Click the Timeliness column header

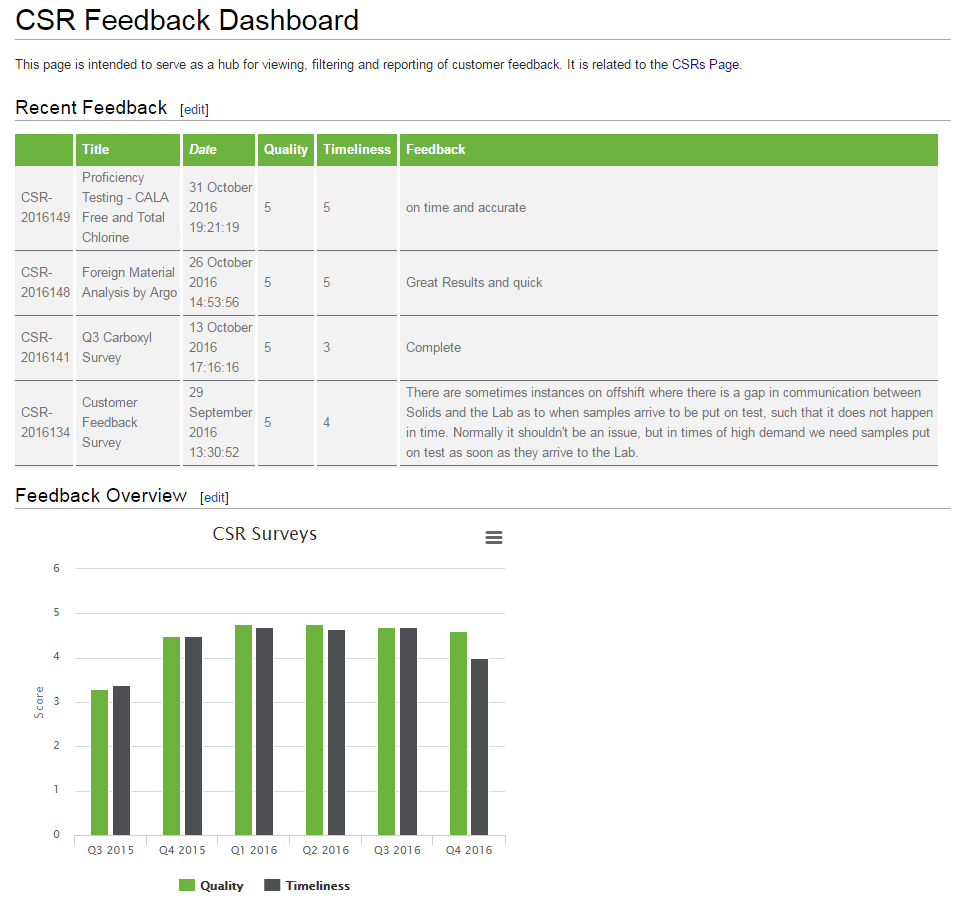tap(357, 149)
